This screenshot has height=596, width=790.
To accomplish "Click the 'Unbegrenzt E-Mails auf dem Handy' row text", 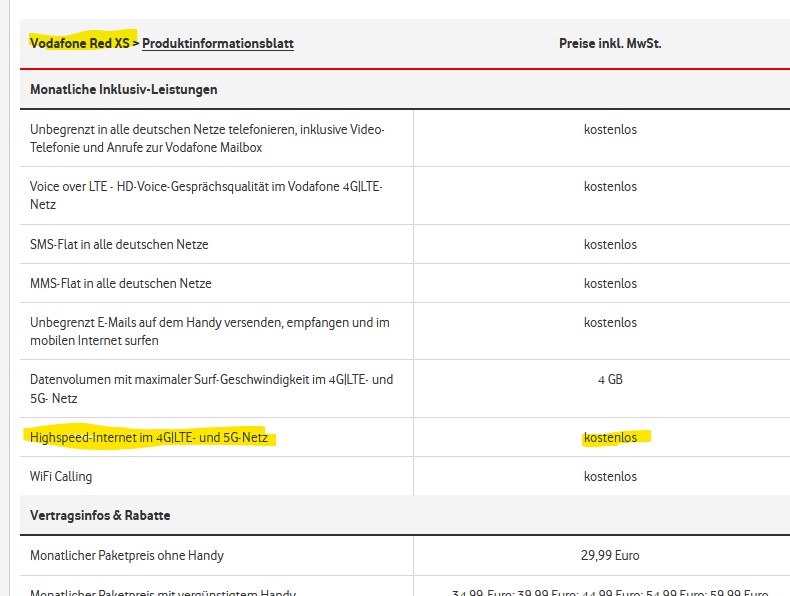I will click(210, 331).
